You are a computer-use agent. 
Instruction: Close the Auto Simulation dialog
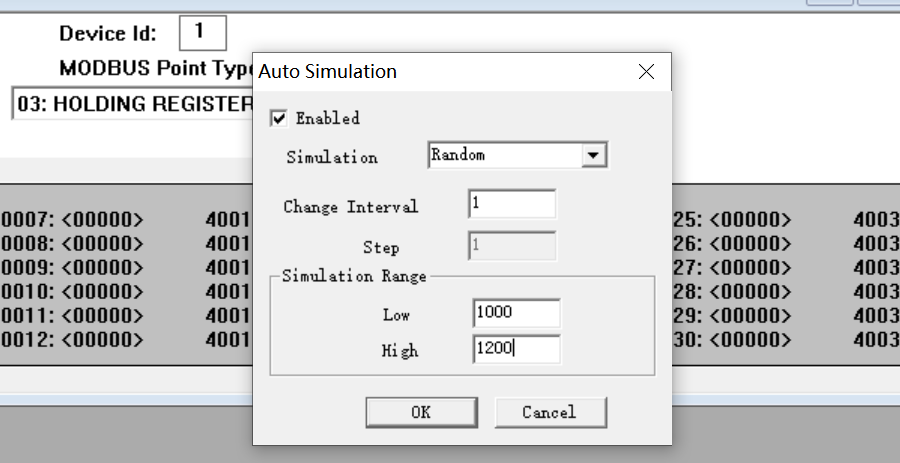click(x=646, y=72)
